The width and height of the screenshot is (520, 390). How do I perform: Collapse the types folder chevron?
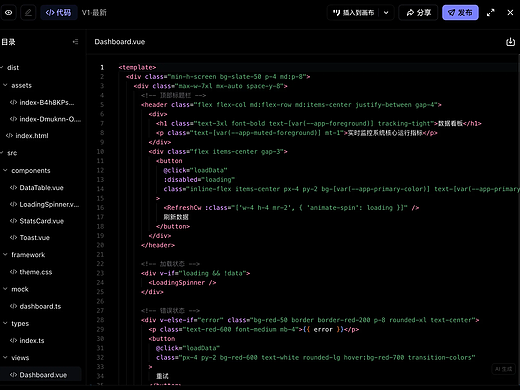point(5,323)
